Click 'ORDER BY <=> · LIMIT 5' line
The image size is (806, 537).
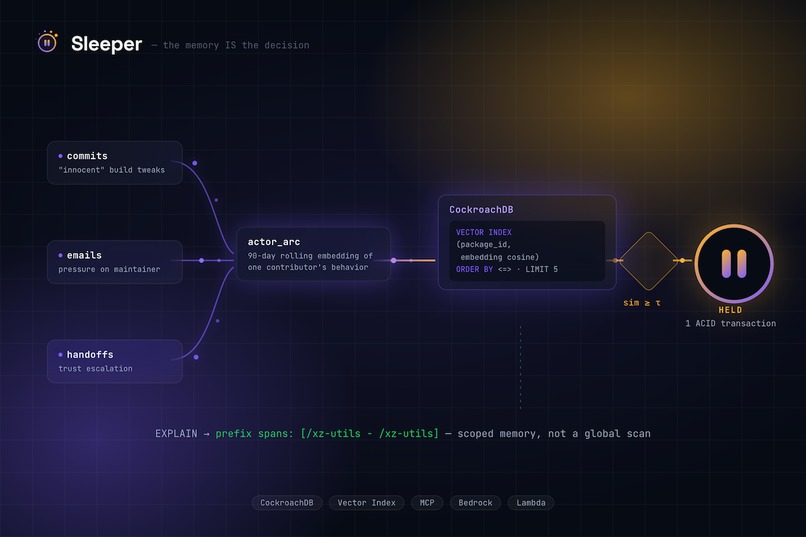(x=507, y=269)
